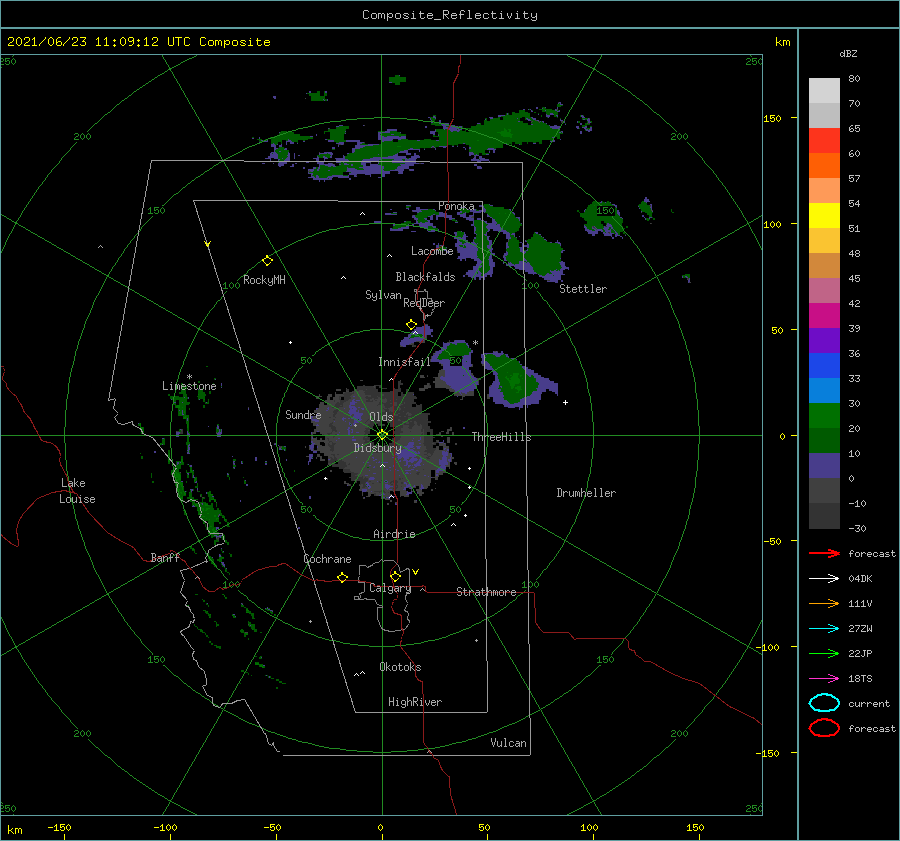Select the 42 dBZ pink color swatch
900x841 pixels.
[824, 290]
